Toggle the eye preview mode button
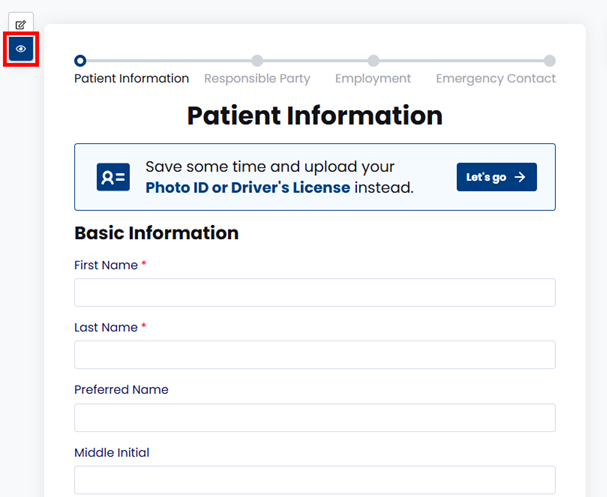607x497 pixels. [21, 48]
